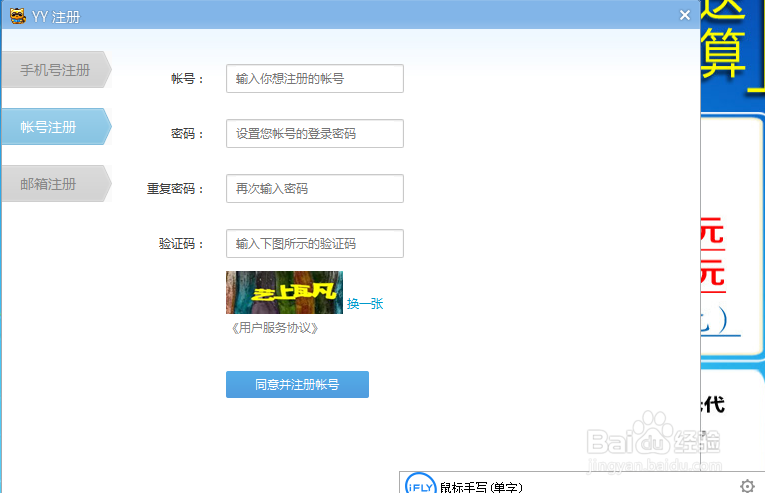Close the YY 注册 window
765x493 pixels.
pyautogui.click(x=684, y=15)
